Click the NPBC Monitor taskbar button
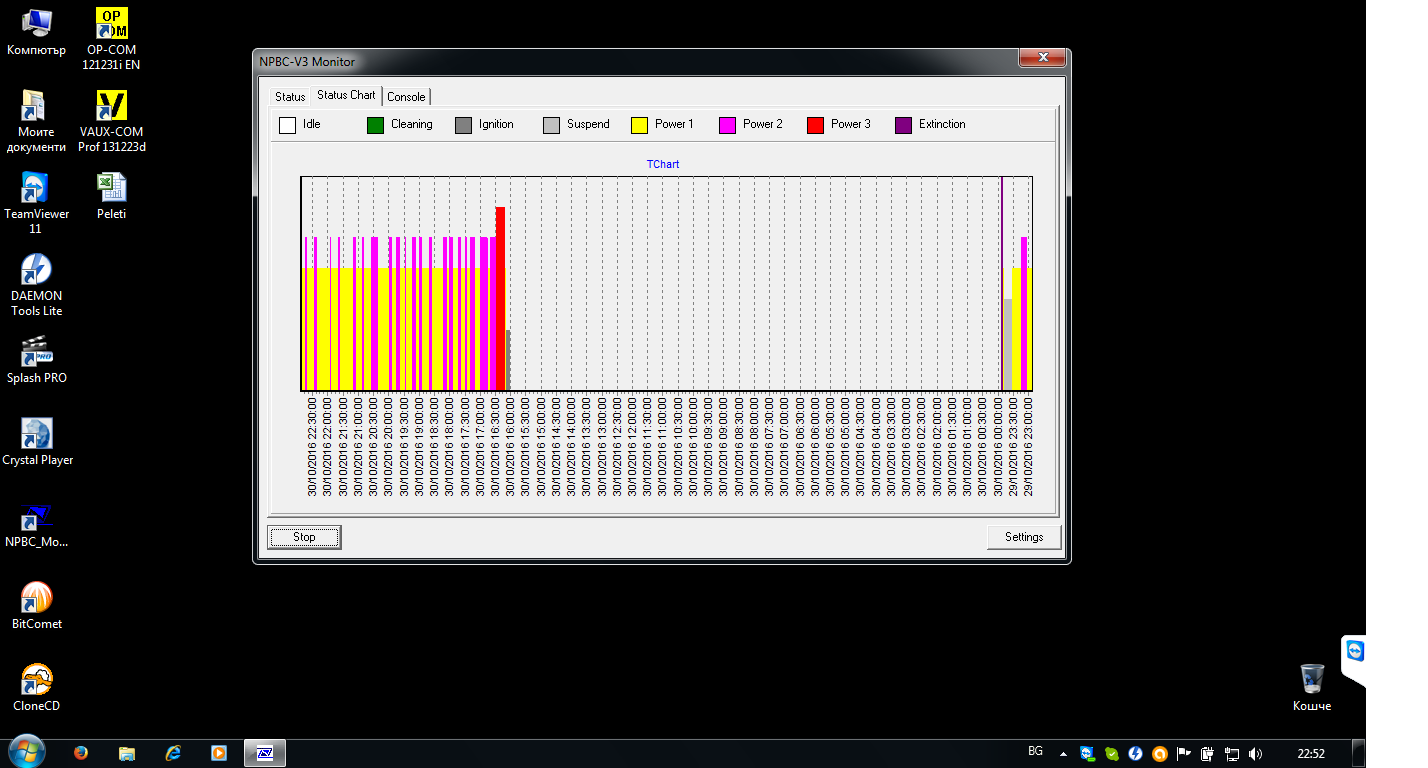The width and height of the screenshot is (1428, 768). (x=265, y=753)
